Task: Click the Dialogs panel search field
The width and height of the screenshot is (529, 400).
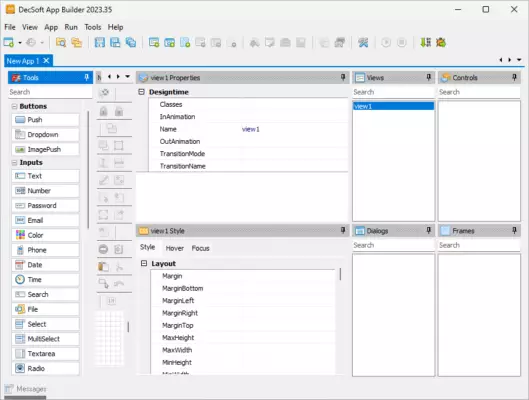Action: tap(393, 245)
